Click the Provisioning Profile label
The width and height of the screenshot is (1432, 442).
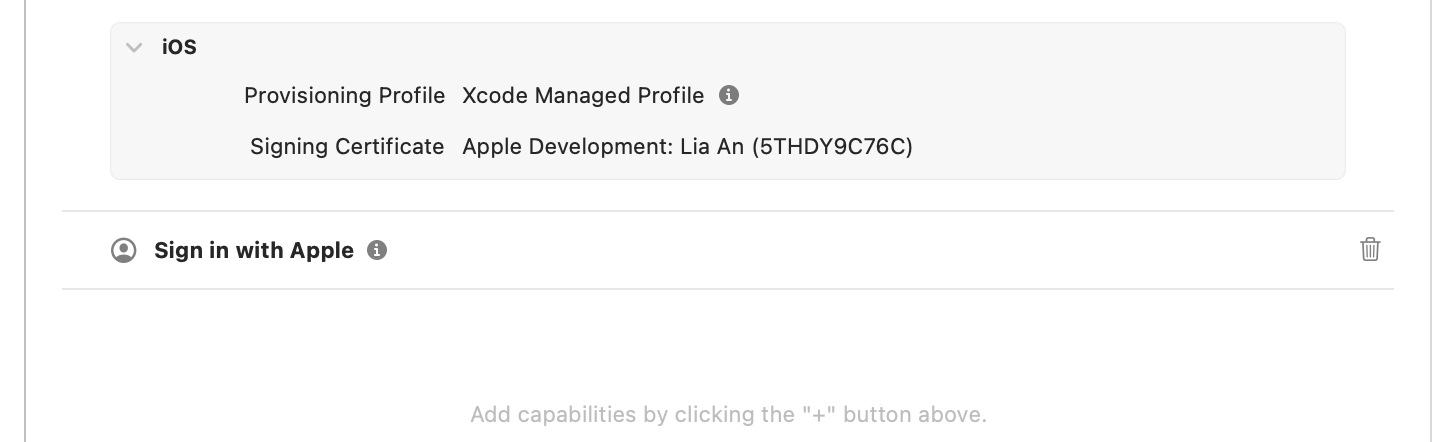pyautogui.click(x=345, y=96)
